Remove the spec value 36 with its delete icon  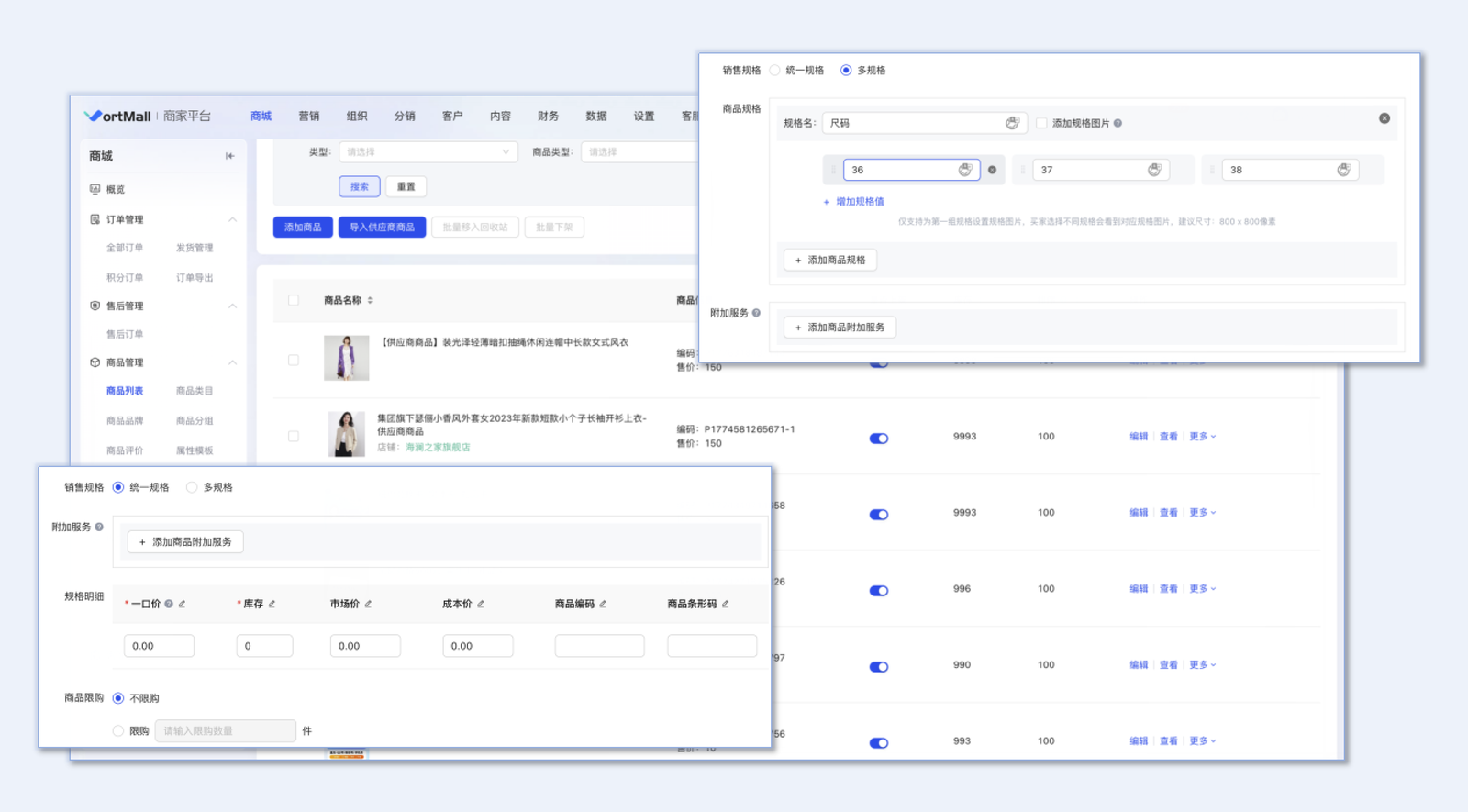[992, 170]
